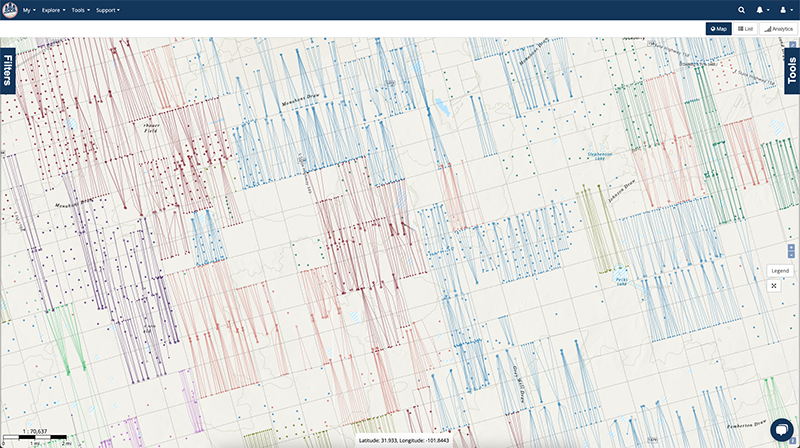
Task: Open the Tools side panel
Action: pos(792,69)
